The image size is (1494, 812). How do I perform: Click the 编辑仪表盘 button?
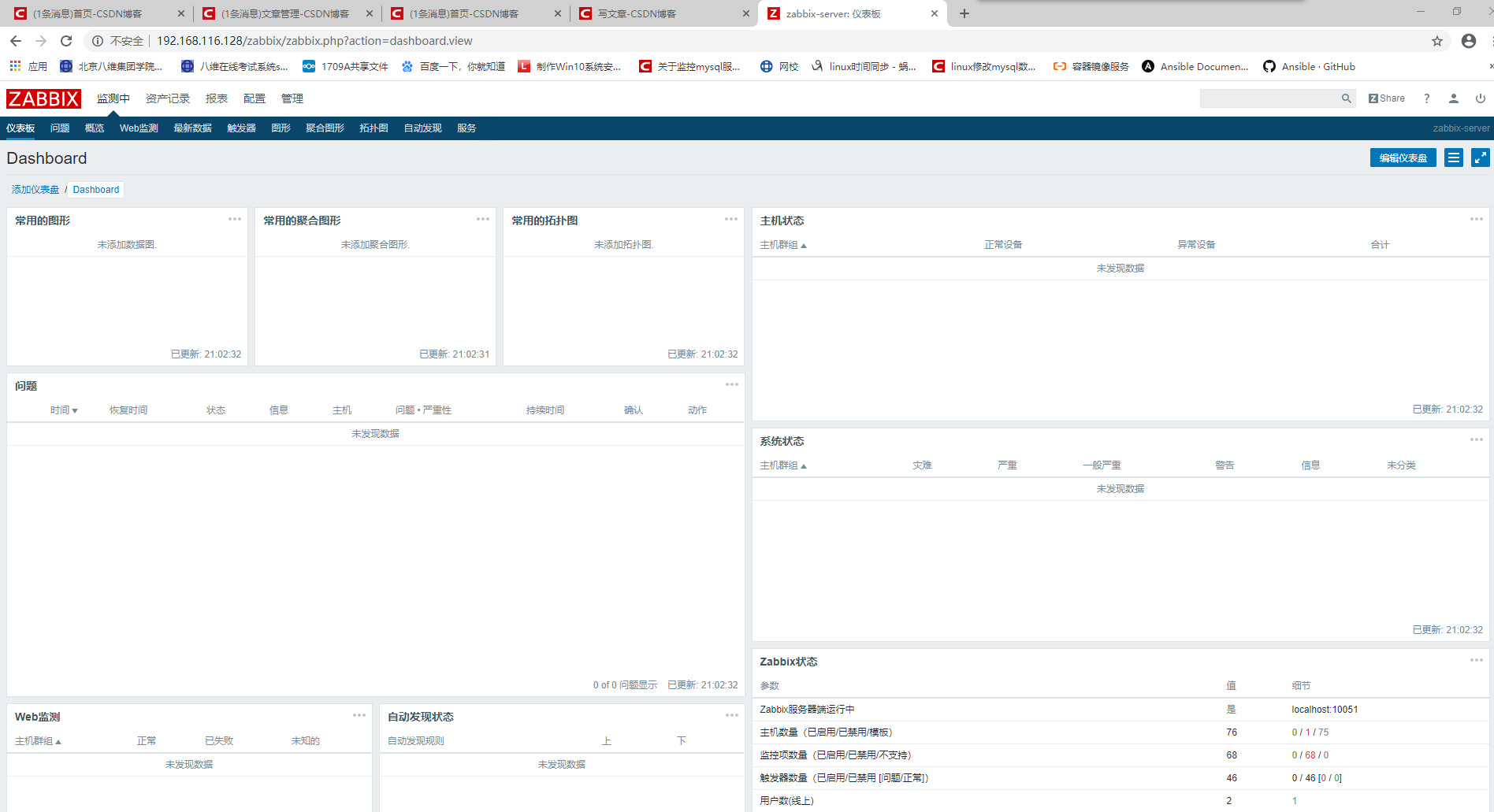pos(1403,158)
